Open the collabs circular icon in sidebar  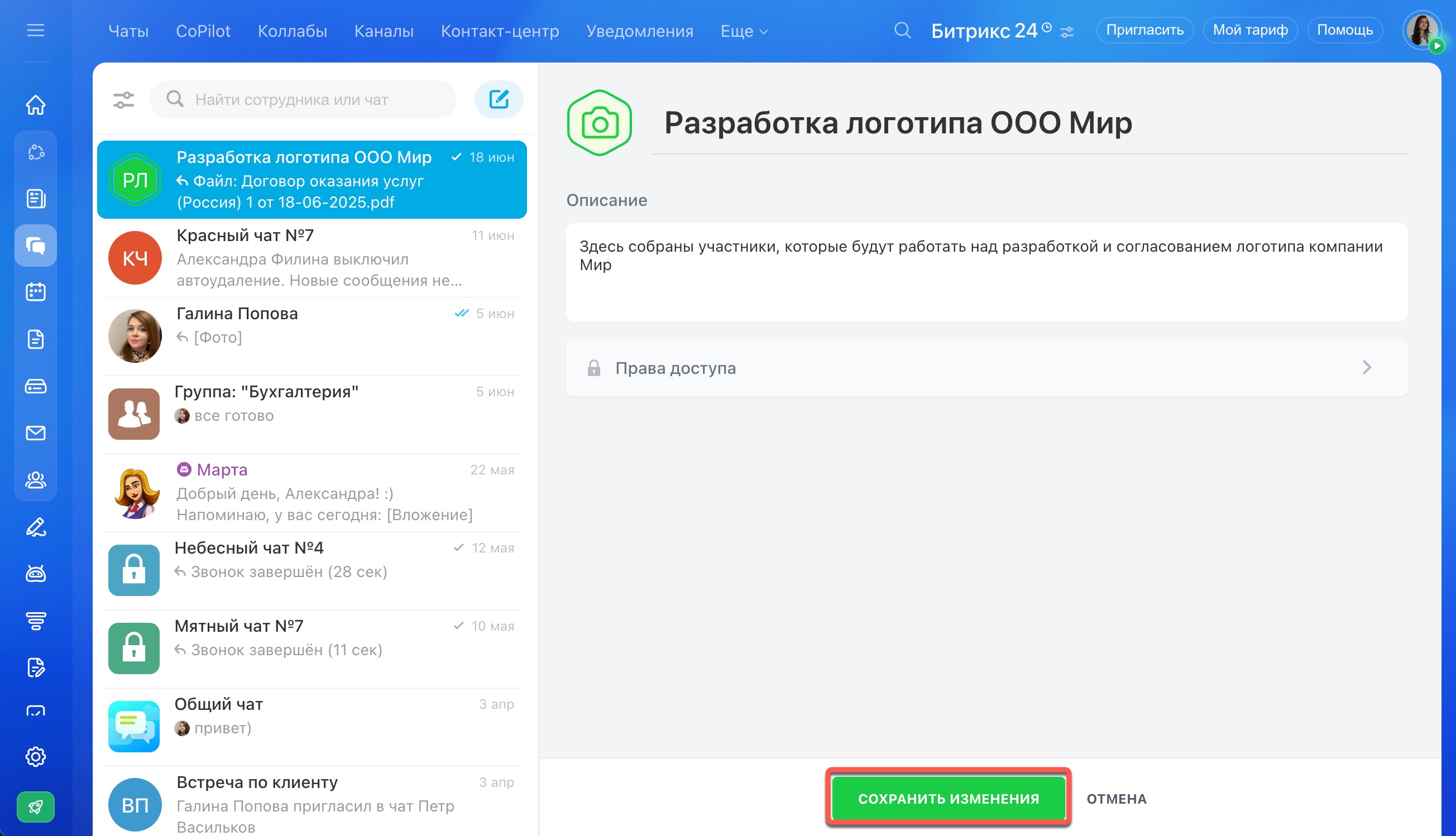click(x=36, y=152)
